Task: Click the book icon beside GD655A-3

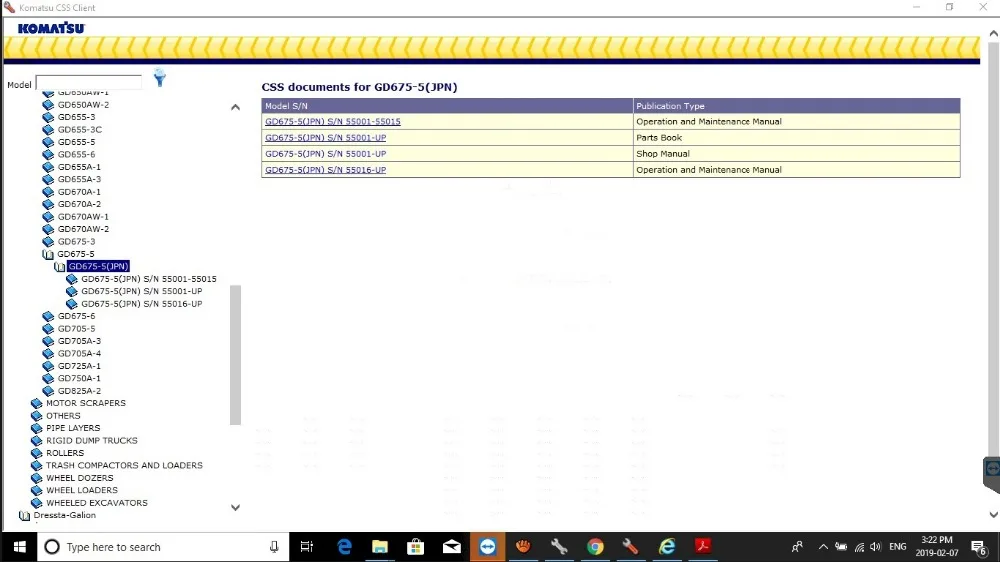Action: pos(48,179)
